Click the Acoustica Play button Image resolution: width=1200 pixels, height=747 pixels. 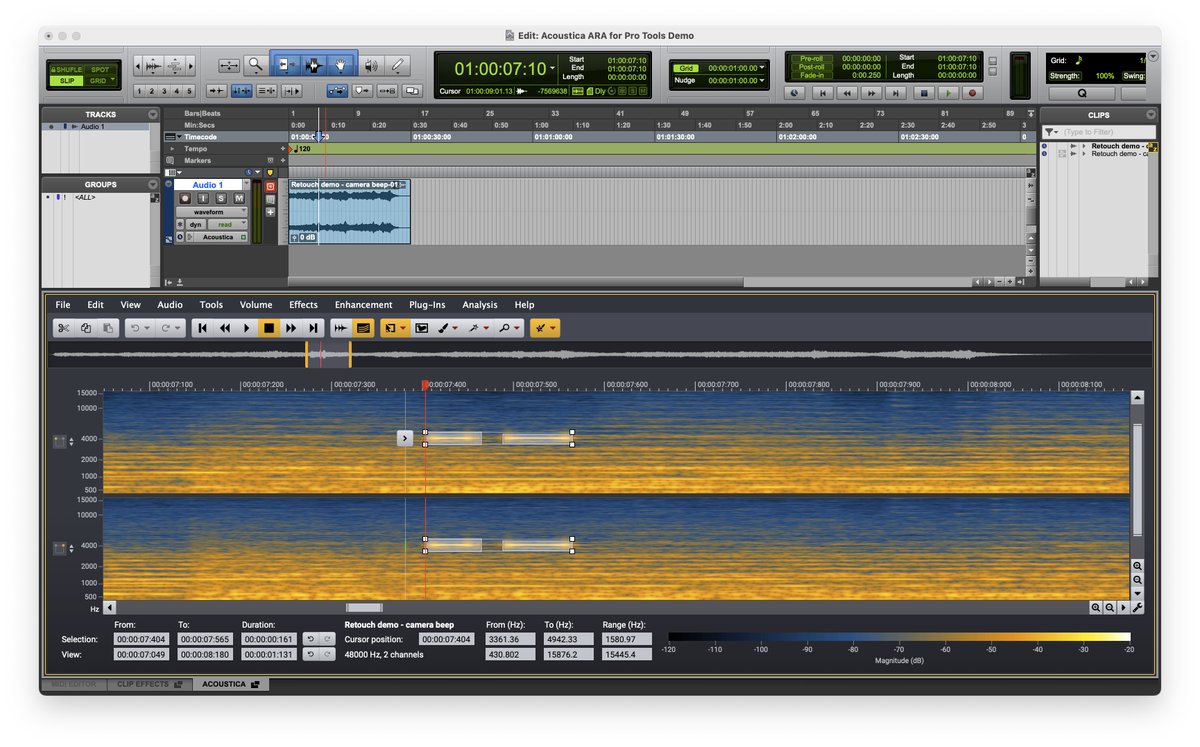click(247, 327)
